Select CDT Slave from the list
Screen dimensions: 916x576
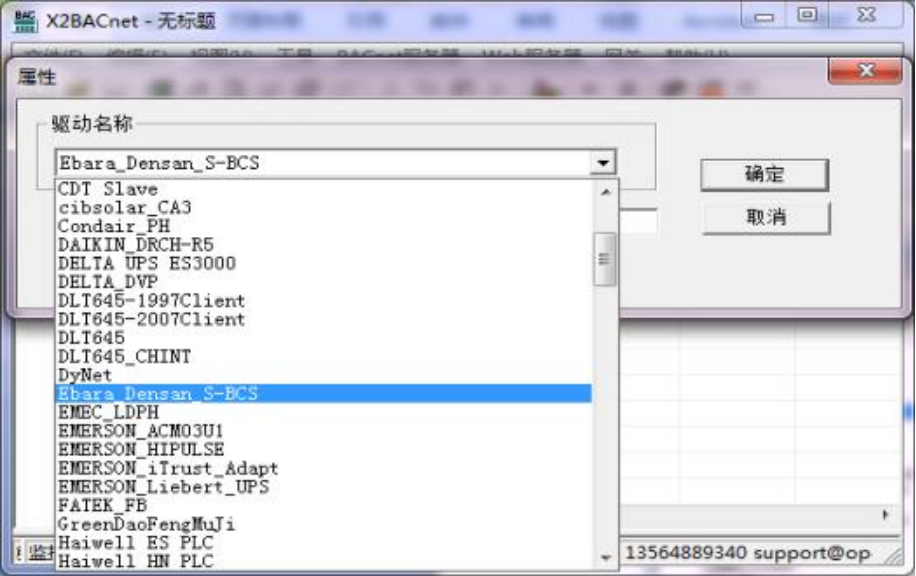324,189
